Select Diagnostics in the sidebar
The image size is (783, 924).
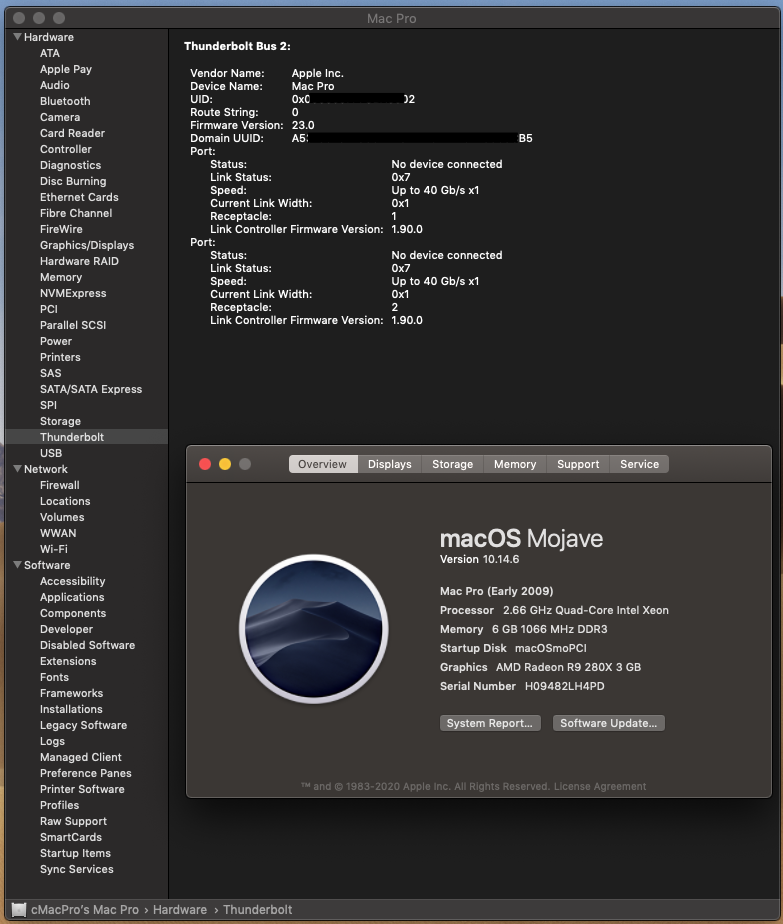pos(71,165)
